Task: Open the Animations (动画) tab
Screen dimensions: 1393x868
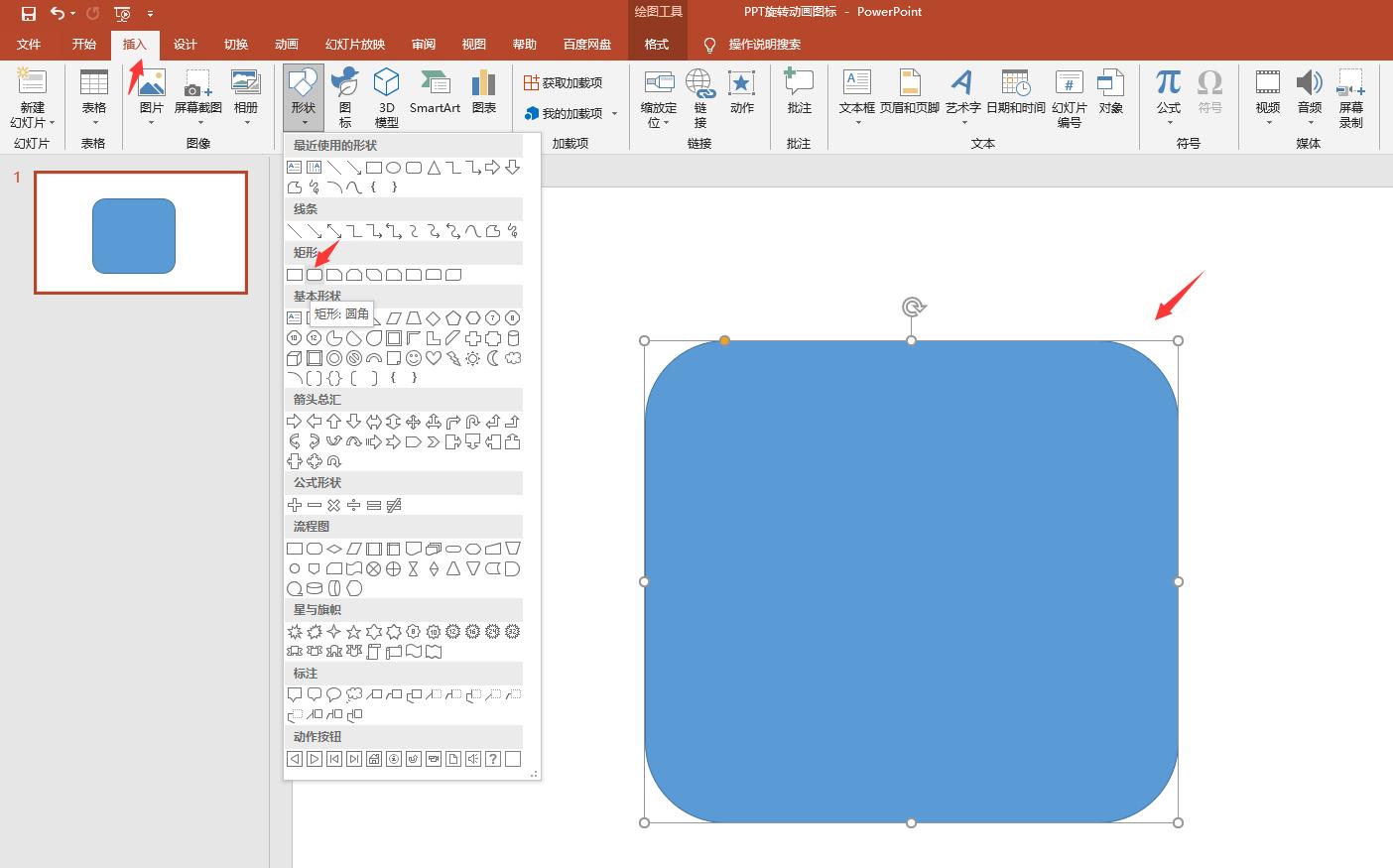Action: (x=287, y=45)
